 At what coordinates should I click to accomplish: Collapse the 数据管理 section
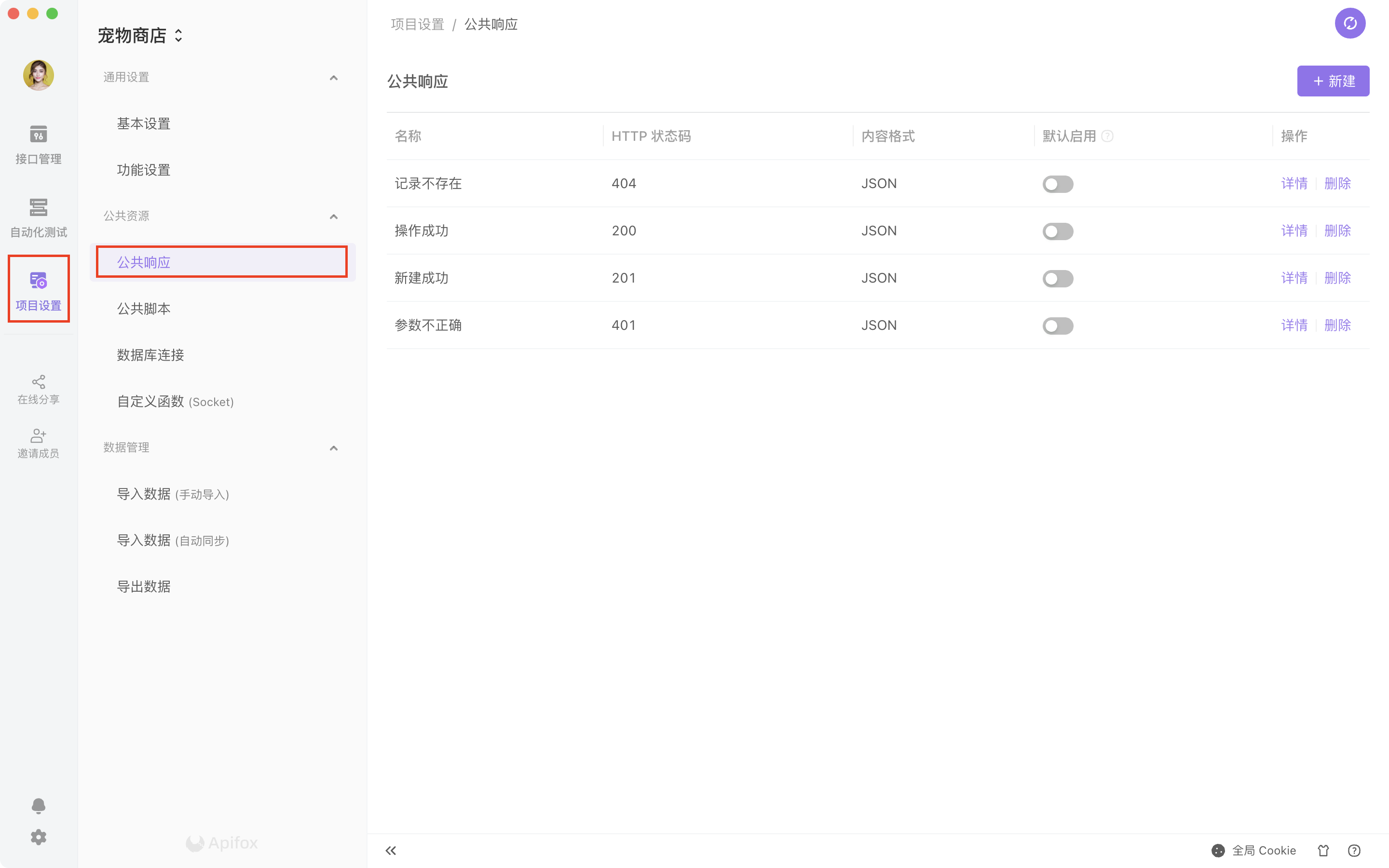pos(333,448)
